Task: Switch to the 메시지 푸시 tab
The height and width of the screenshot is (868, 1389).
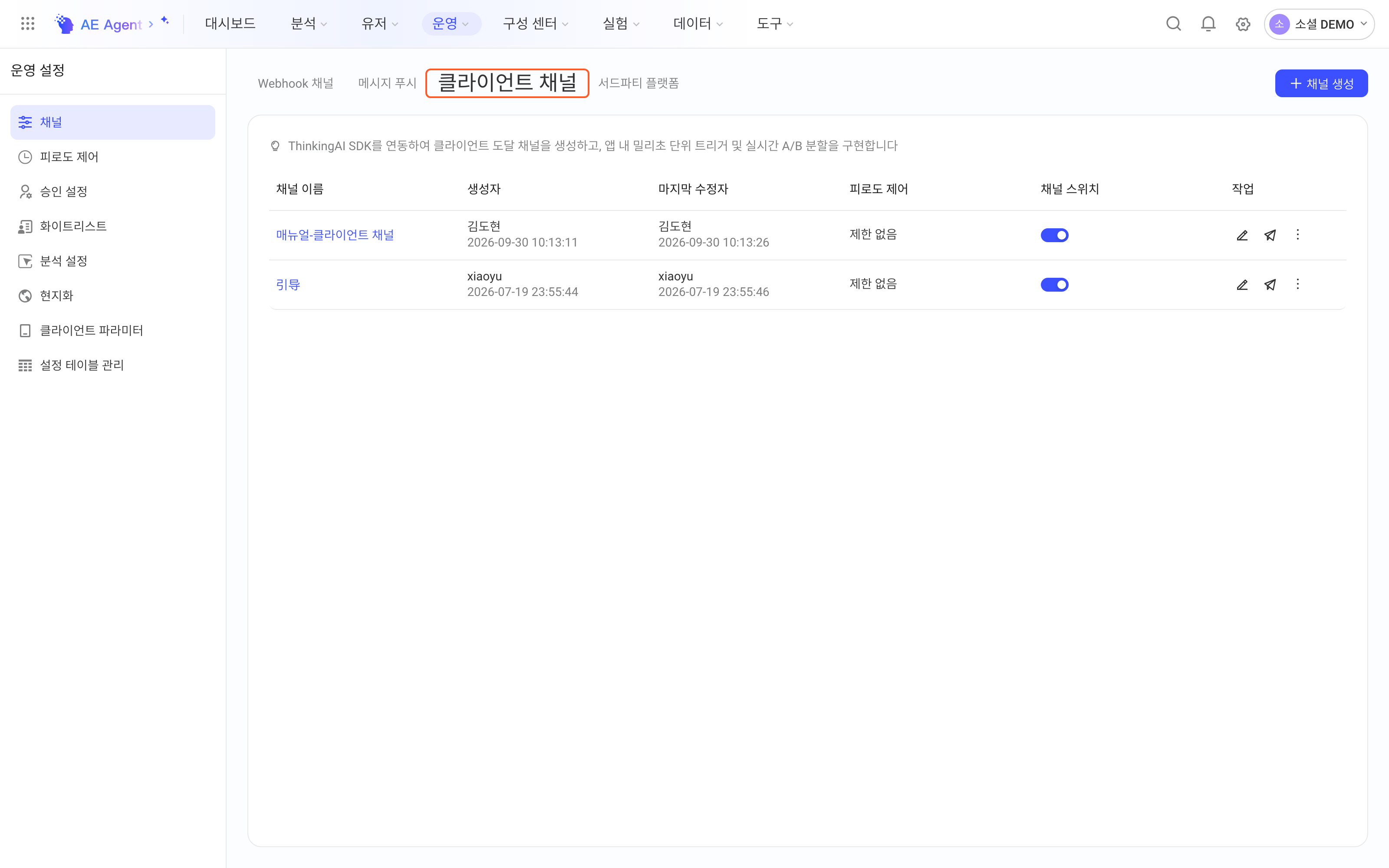Action: 387,83
